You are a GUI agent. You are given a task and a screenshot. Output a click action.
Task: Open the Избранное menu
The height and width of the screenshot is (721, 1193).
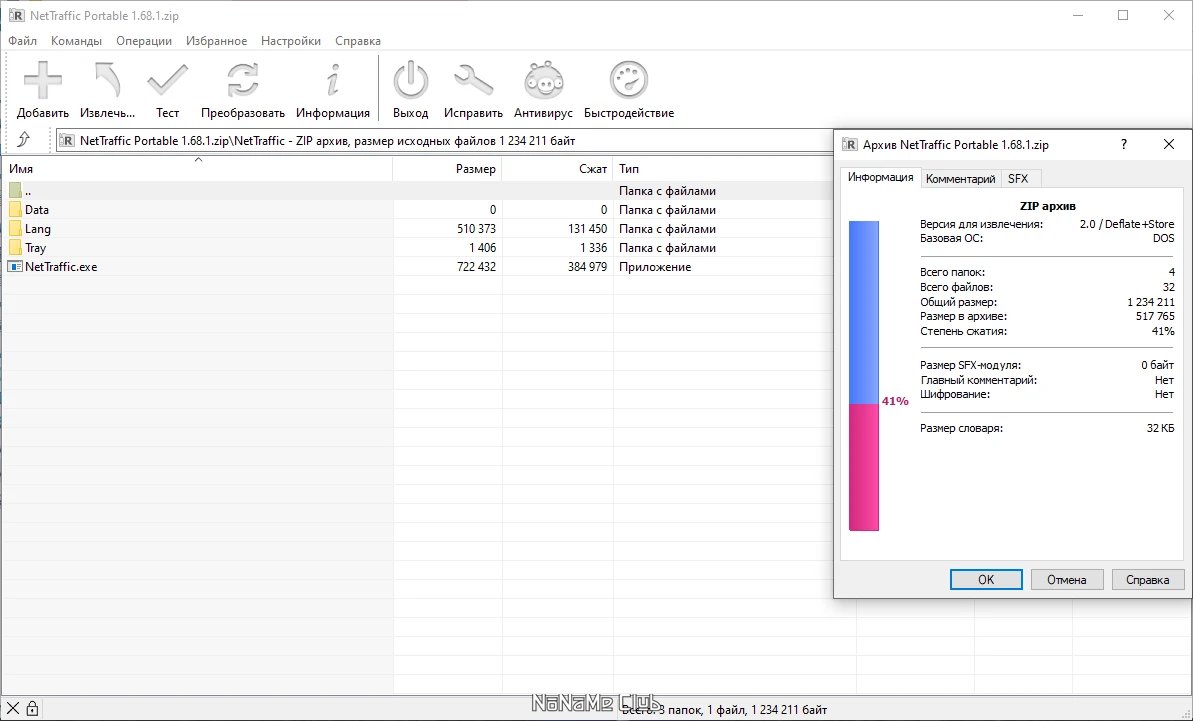pyautogui.click(x=216, y=41)
